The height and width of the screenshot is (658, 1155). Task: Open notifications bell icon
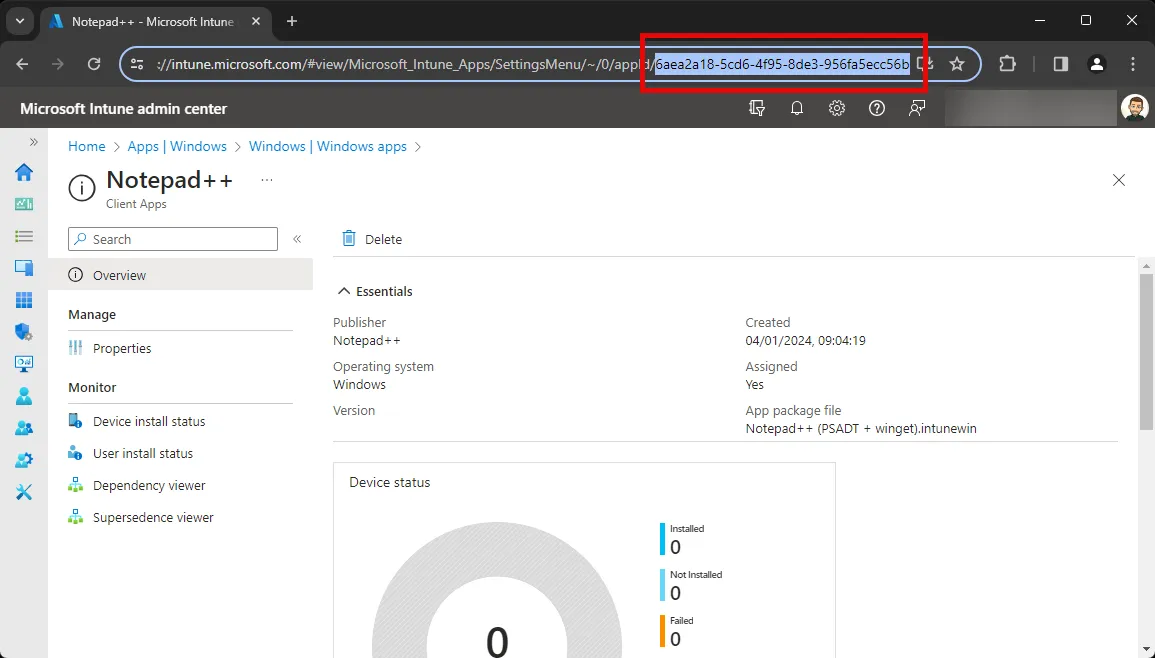coord(796,108)
